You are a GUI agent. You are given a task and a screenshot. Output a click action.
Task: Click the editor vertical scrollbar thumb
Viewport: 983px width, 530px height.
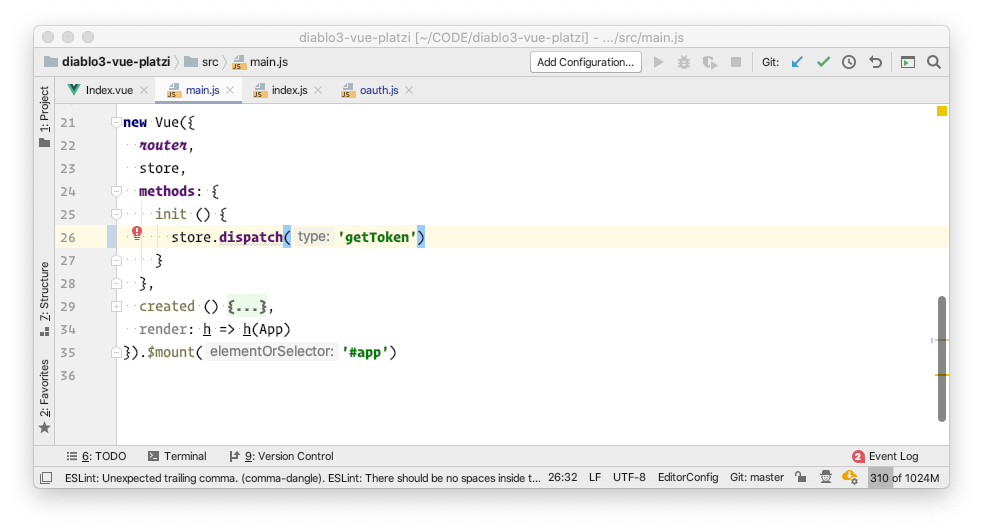click(942, 359)
